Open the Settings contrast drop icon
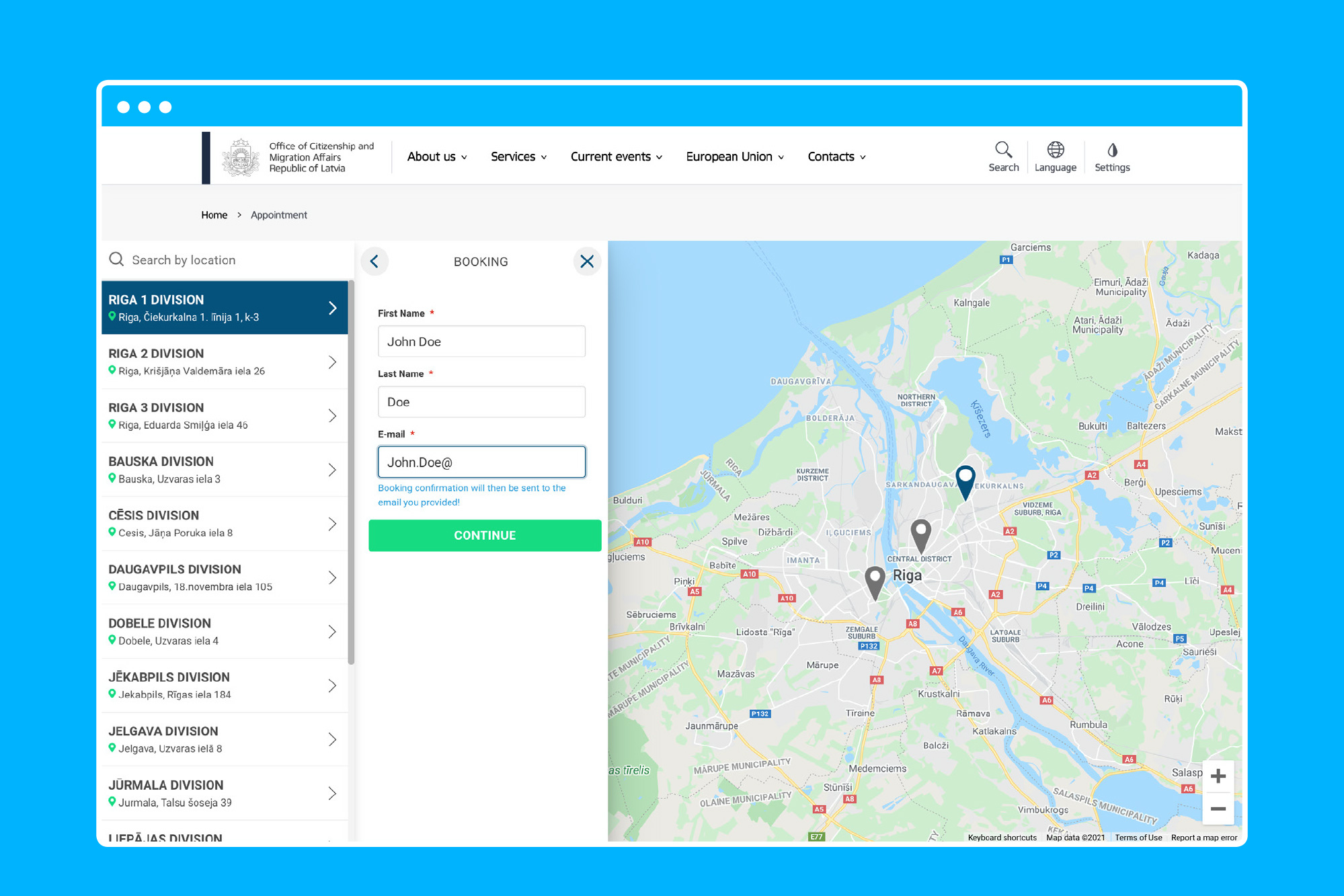1344x896 pixels. tap(1112, 150)
